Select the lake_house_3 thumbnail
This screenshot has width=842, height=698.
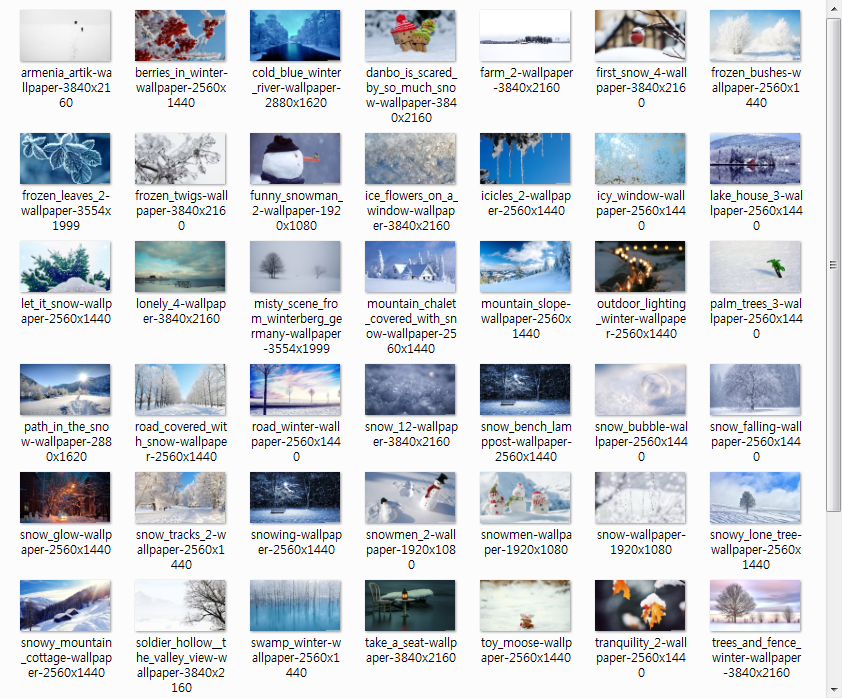[x=755, y=158]
